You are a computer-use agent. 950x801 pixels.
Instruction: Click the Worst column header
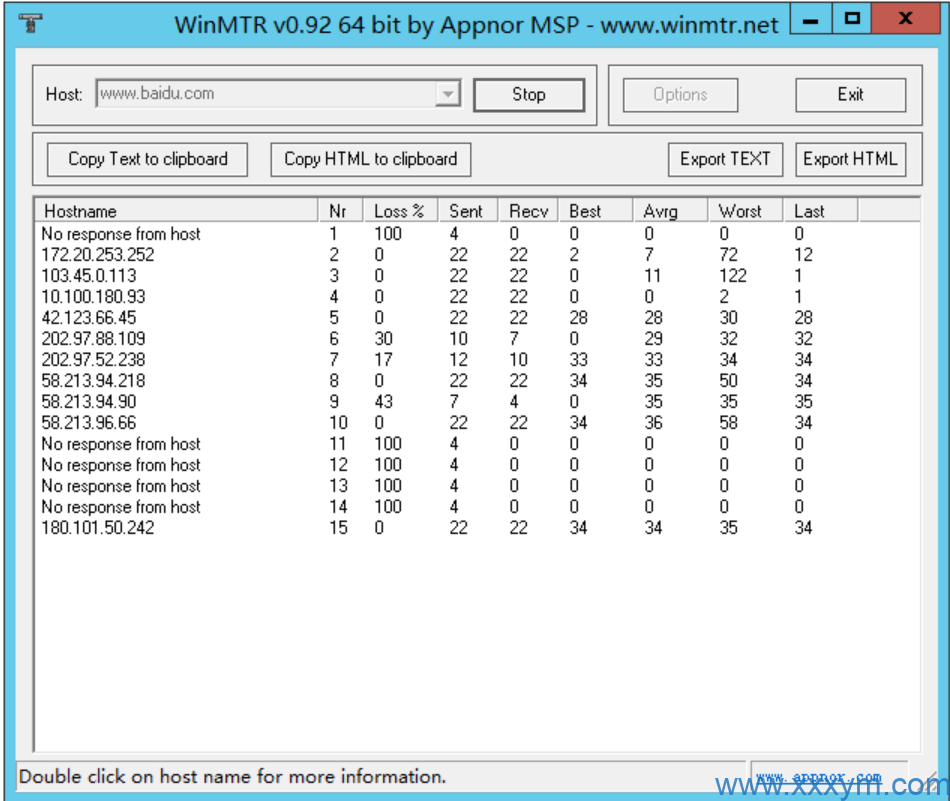[x=745, y=211]
